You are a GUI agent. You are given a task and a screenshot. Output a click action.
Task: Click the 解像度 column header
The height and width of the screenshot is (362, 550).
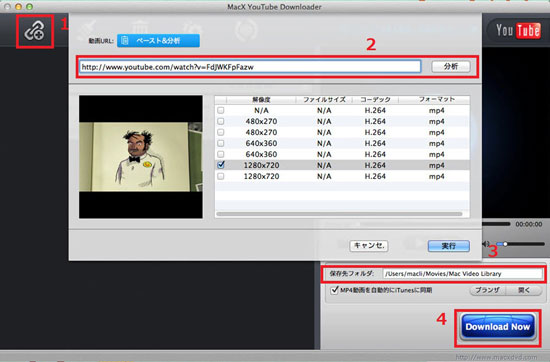261,100
